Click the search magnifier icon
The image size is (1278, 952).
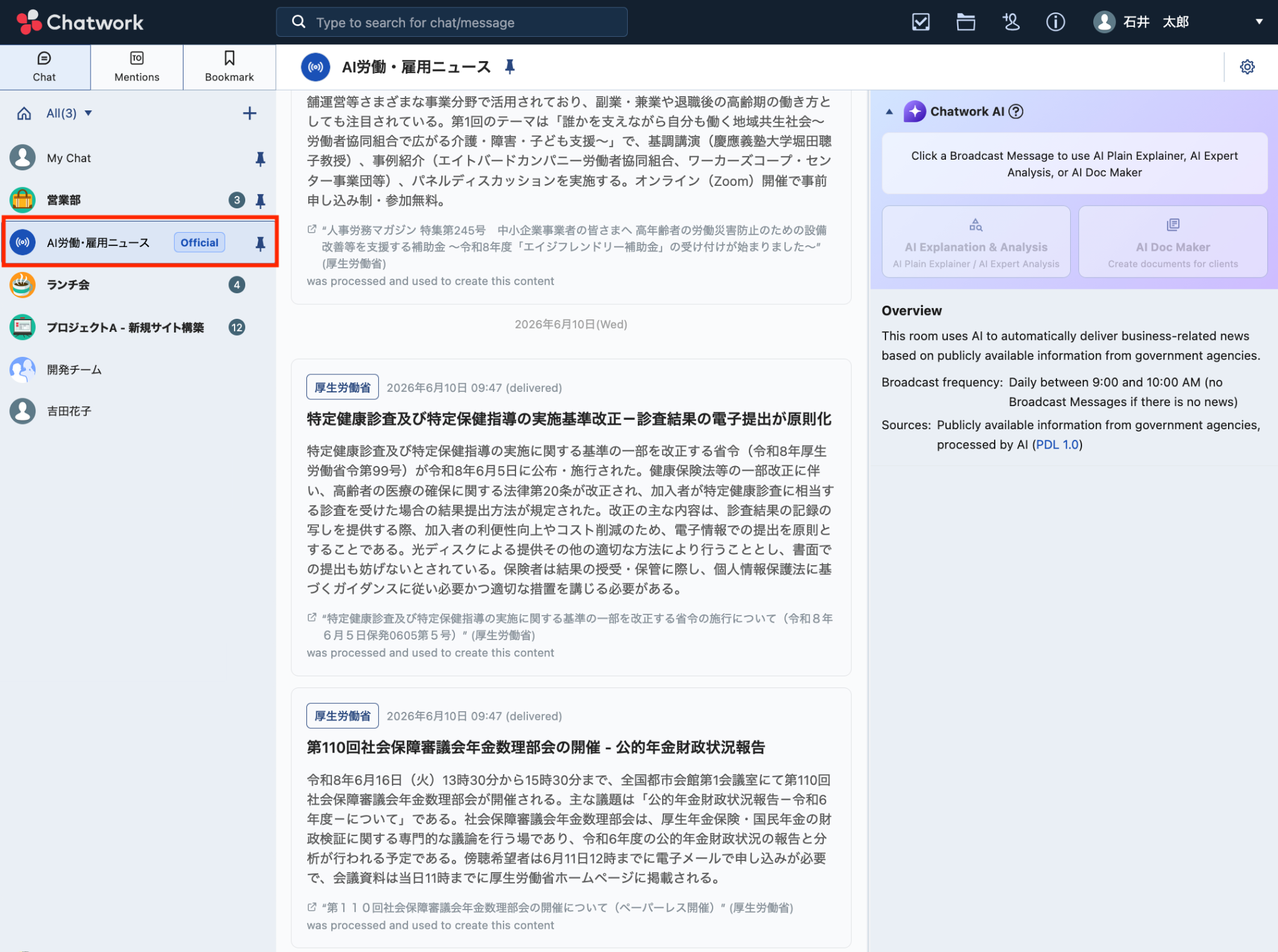pos(299,22)
